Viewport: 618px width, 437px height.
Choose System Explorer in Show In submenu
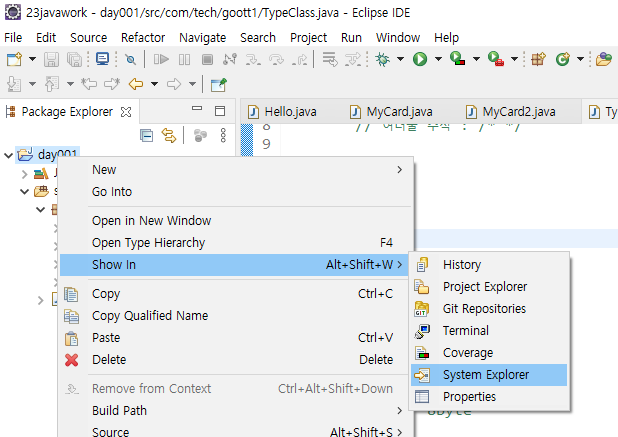point(489,375)
